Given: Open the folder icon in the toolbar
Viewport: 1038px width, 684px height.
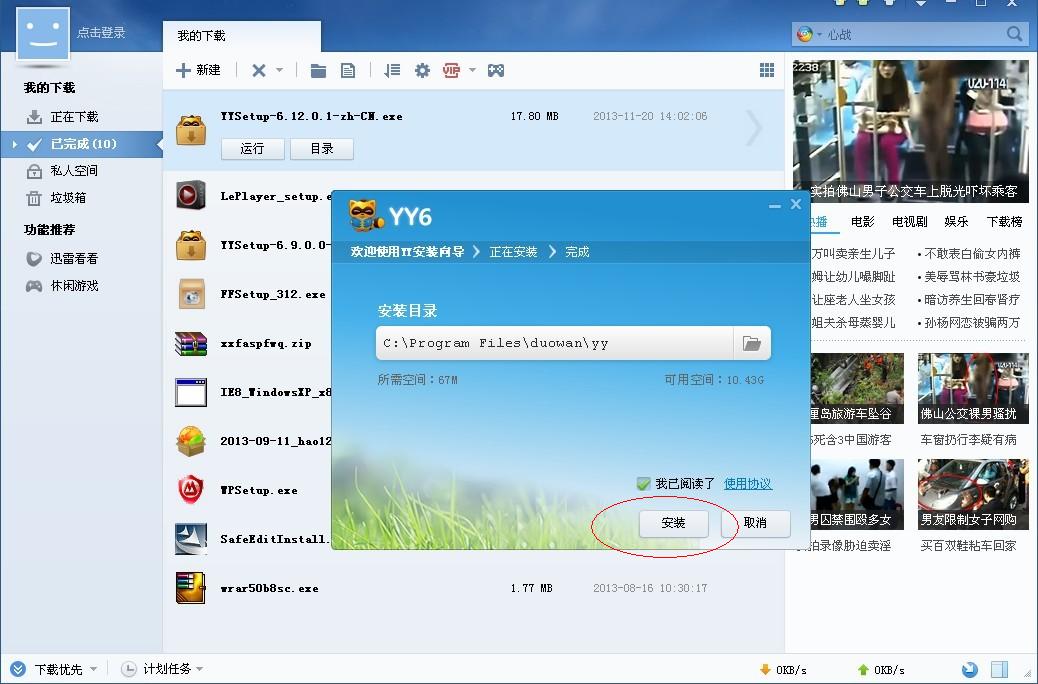Looking at the screenshot, I should (x=318, y=70).
